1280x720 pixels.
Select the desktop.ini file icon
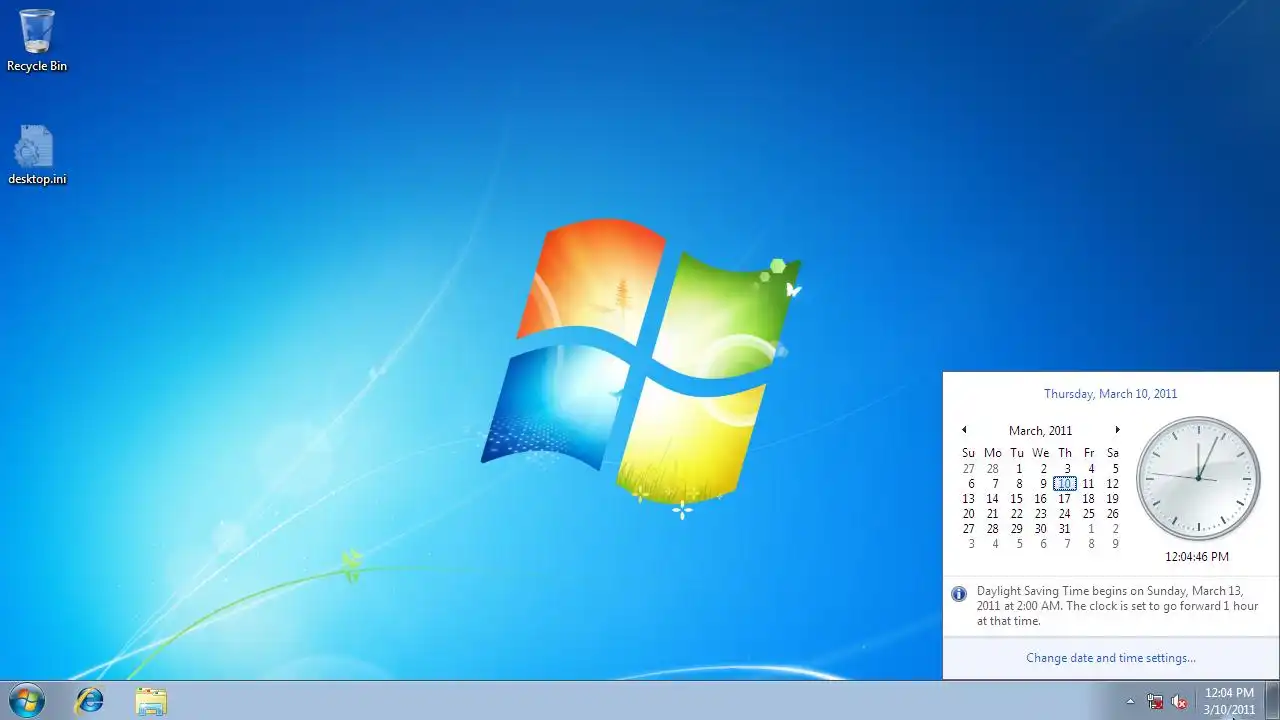(37, 155)
